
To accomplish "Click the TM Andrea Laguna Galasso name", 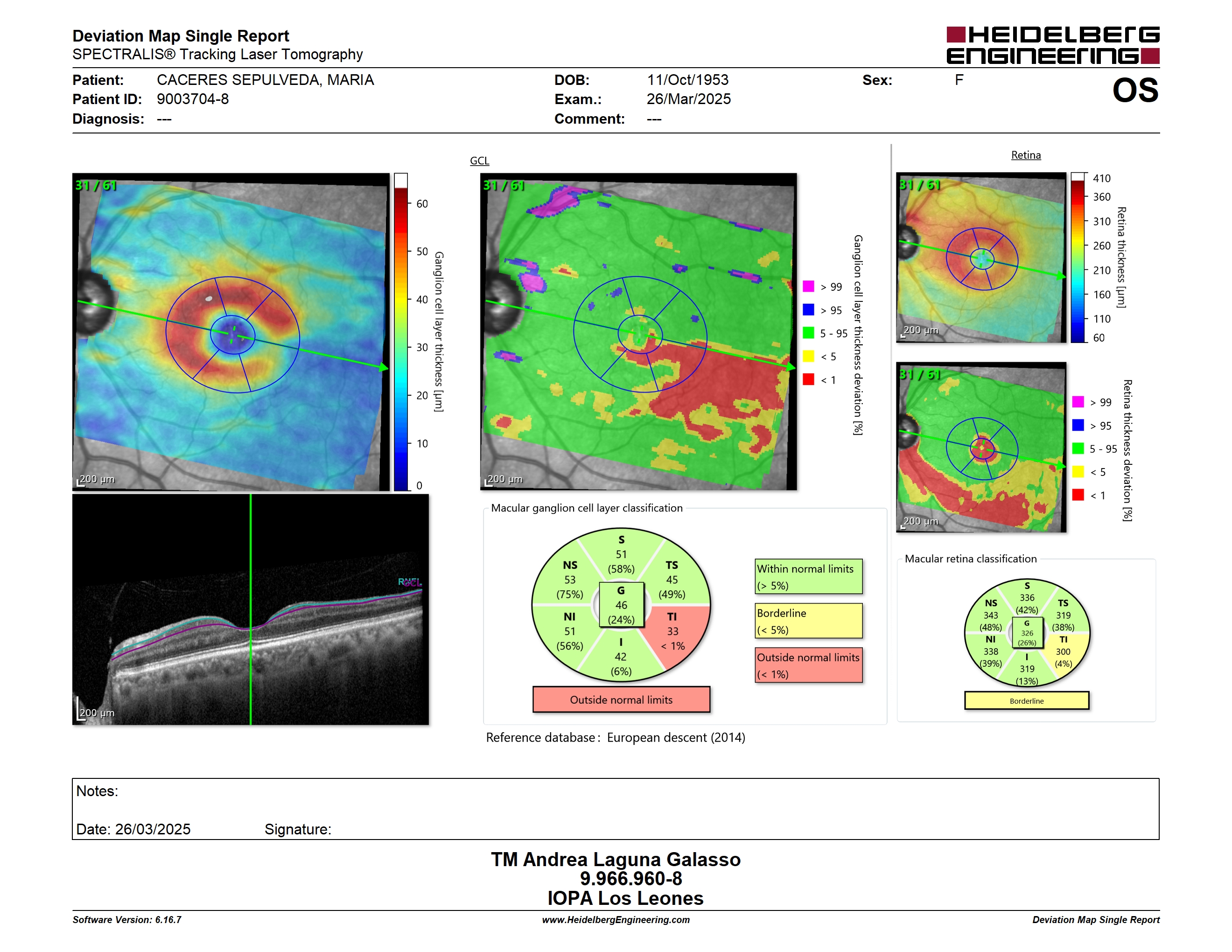I will click(616, 859).
